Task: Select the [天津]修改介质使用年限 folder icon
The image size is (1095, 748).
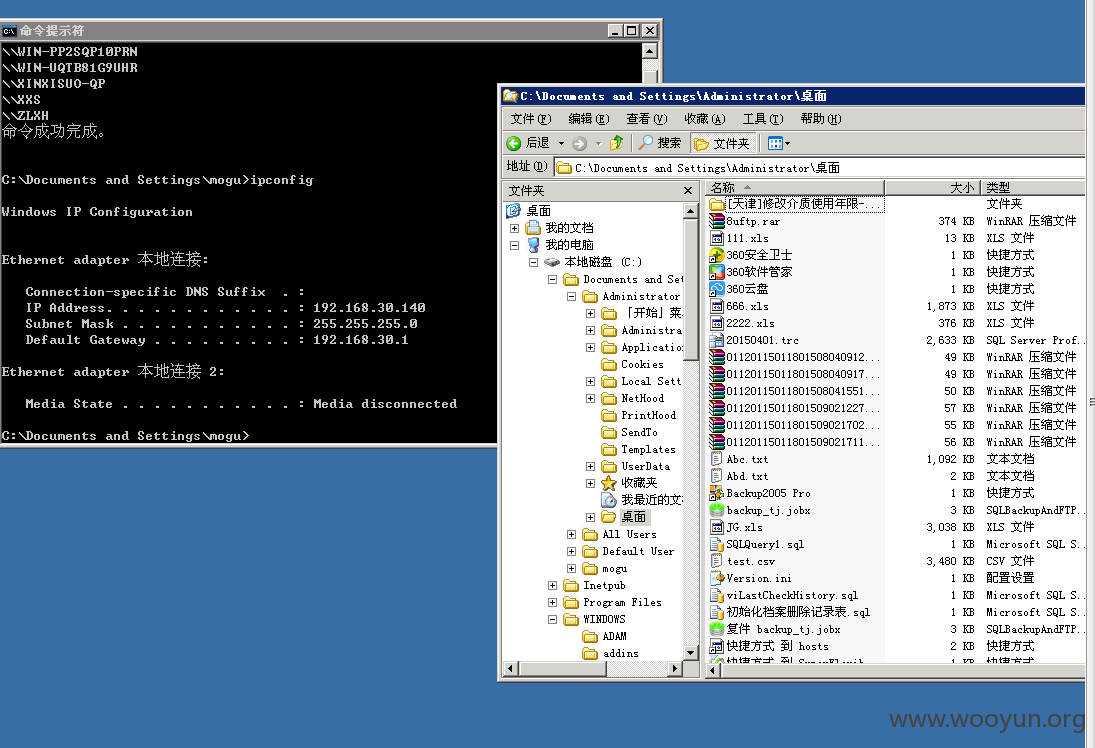Action: [x=716, y=204]
